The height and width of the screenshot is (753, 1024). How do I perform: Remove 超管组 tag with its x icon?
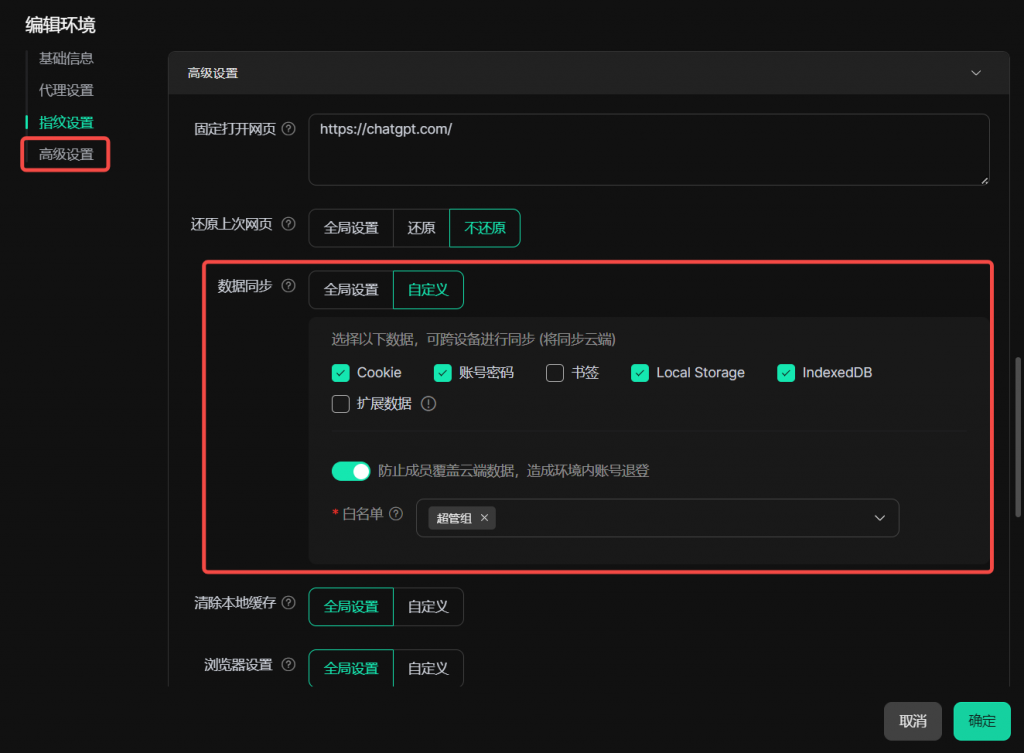[485, 518]
